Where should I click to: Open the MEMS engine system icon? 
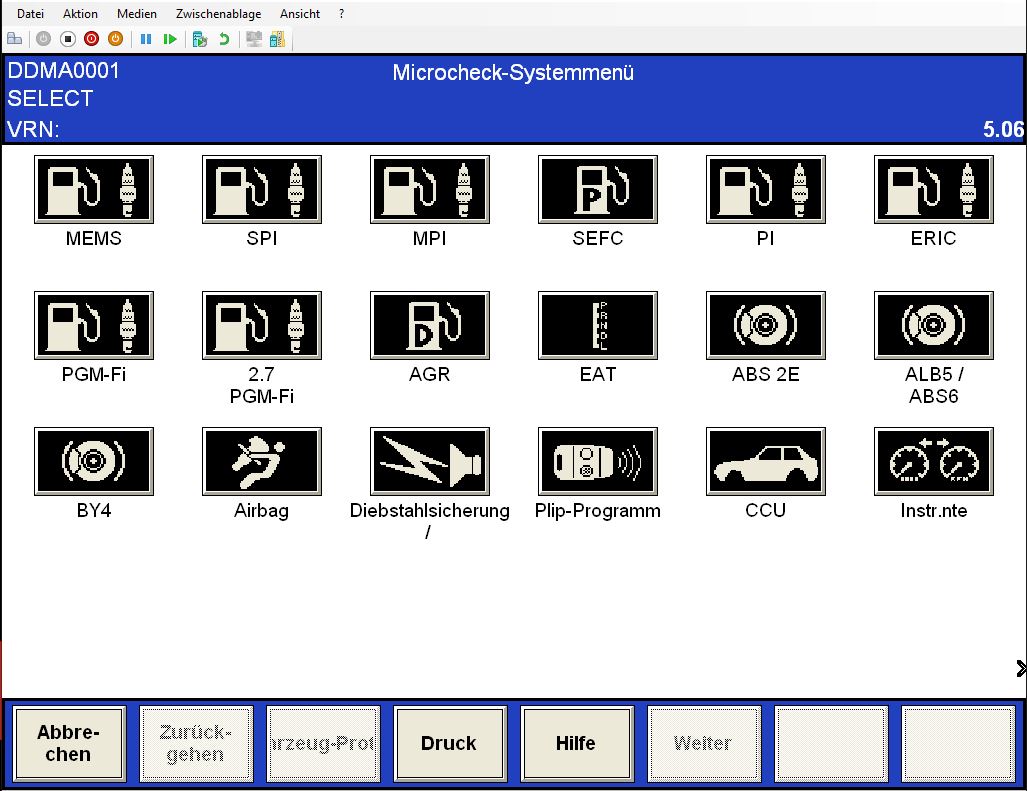[93, 189]
